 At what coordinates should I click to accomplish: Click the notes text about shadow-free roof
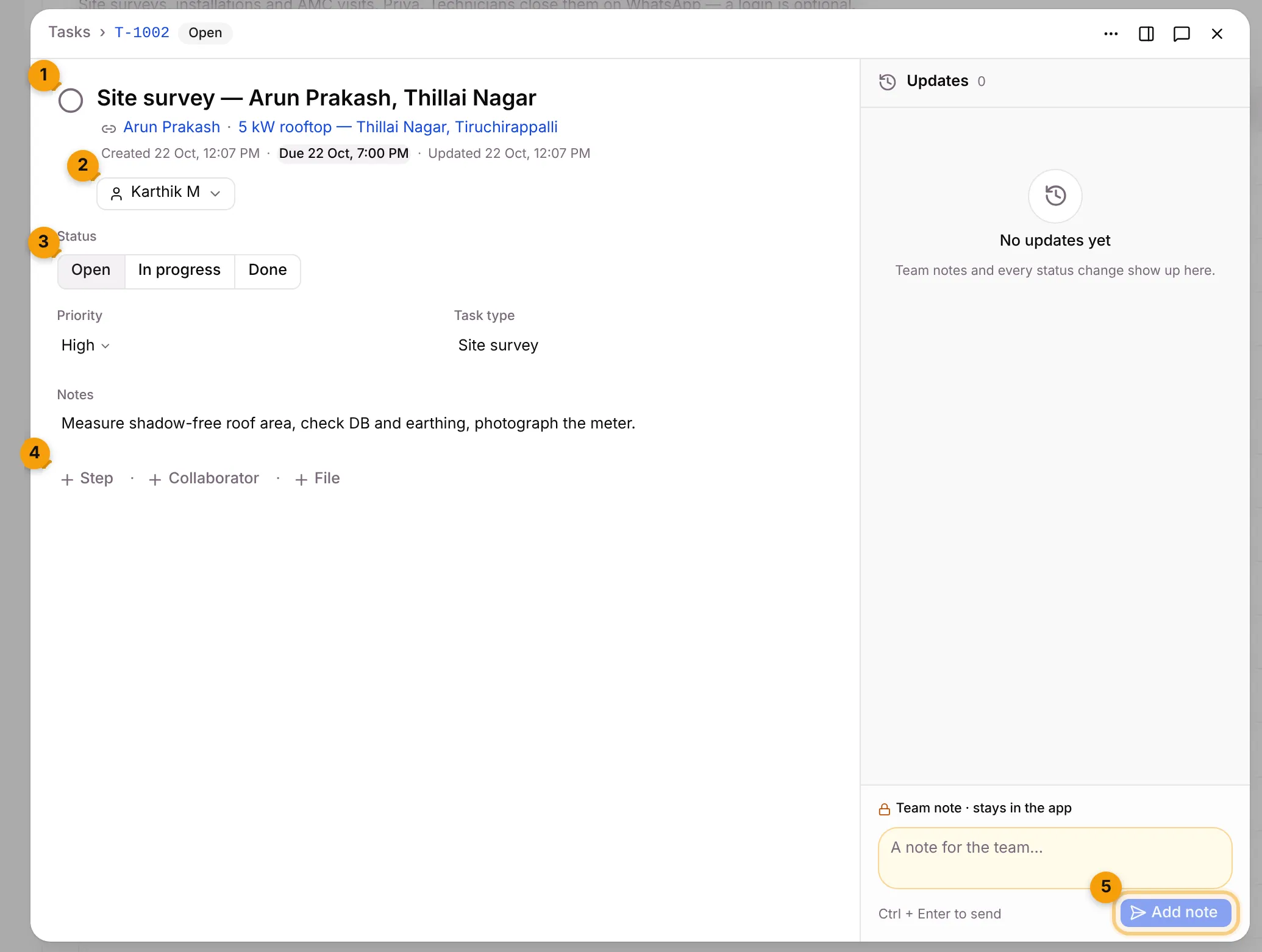click(348, 423)
